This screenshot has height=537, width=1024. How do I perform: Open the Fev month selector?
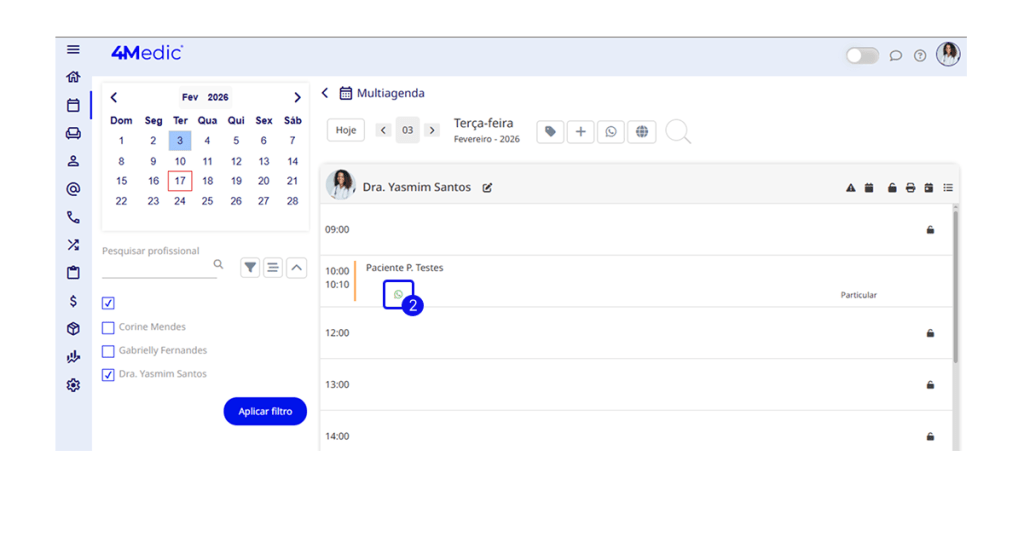189,98
